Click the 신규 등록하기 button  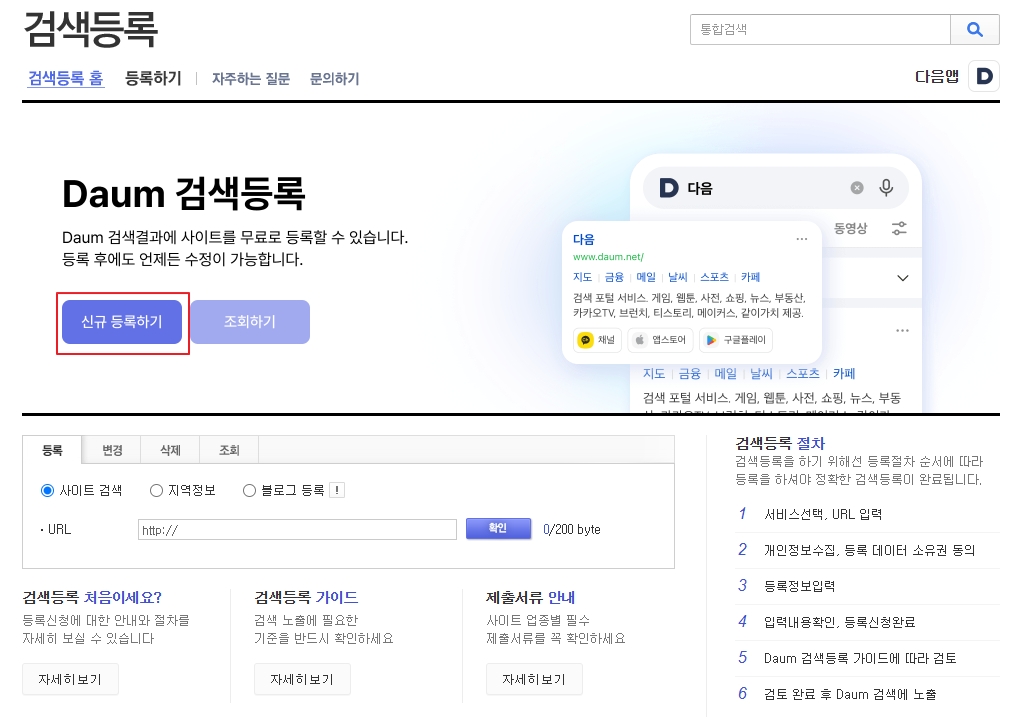[x=122, y=322]
